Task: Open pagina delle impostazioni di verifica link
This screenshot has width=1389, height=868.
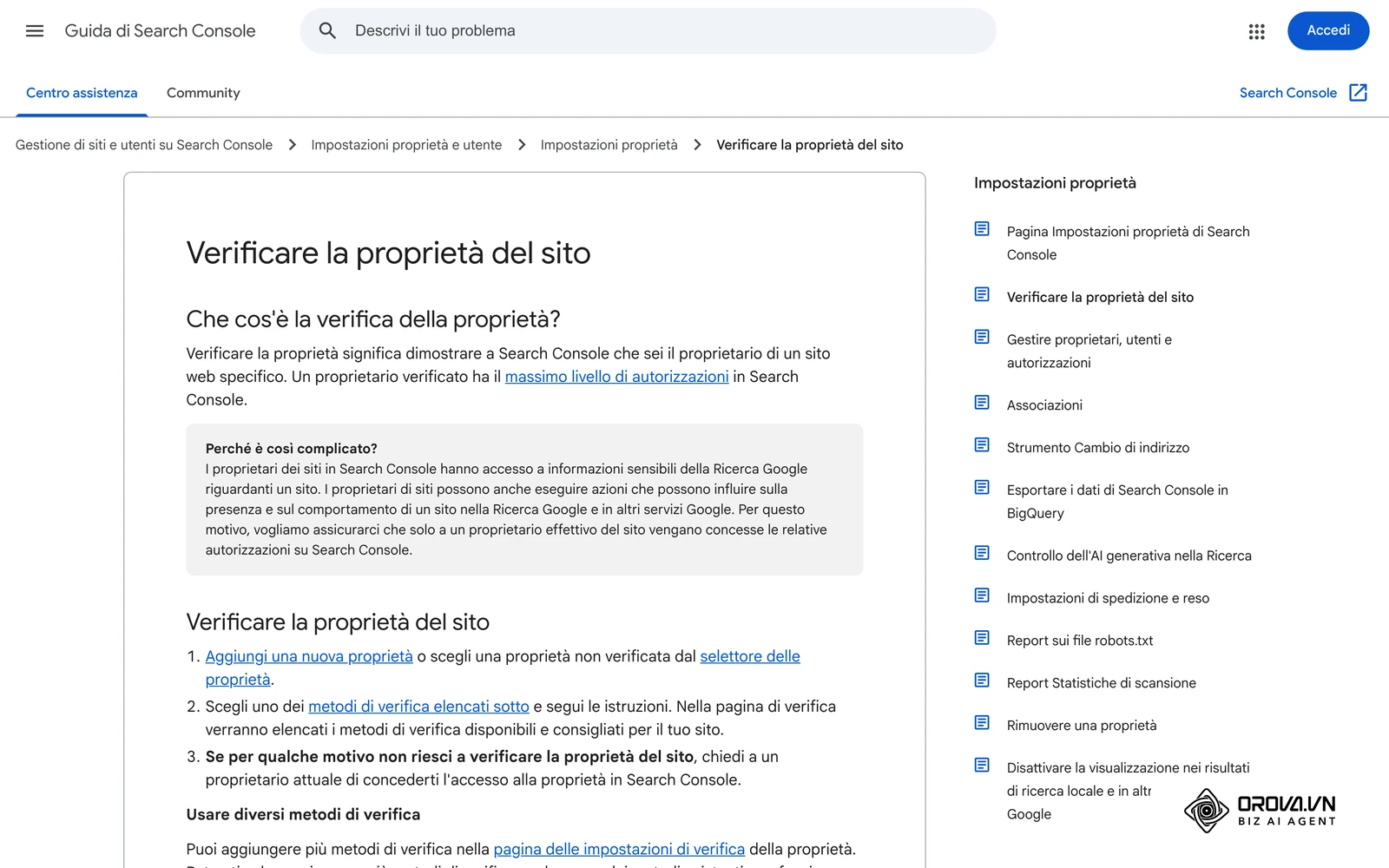Action: pyautogui.click(x=619, y=849)
